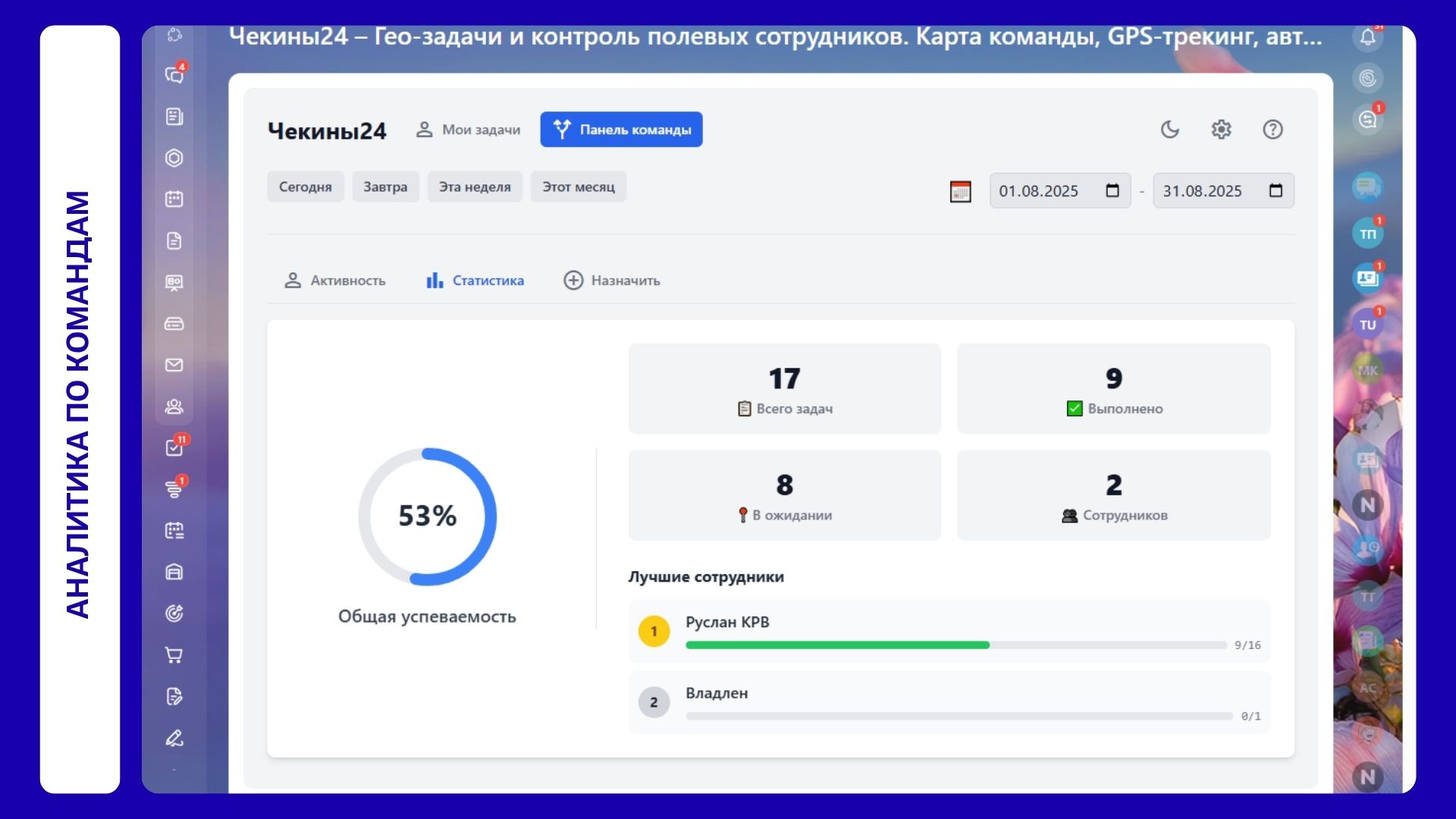1456x819 pixels.
Task: Open the mail envelope icon in left sidebar
Action: click(x=174, y=365)
